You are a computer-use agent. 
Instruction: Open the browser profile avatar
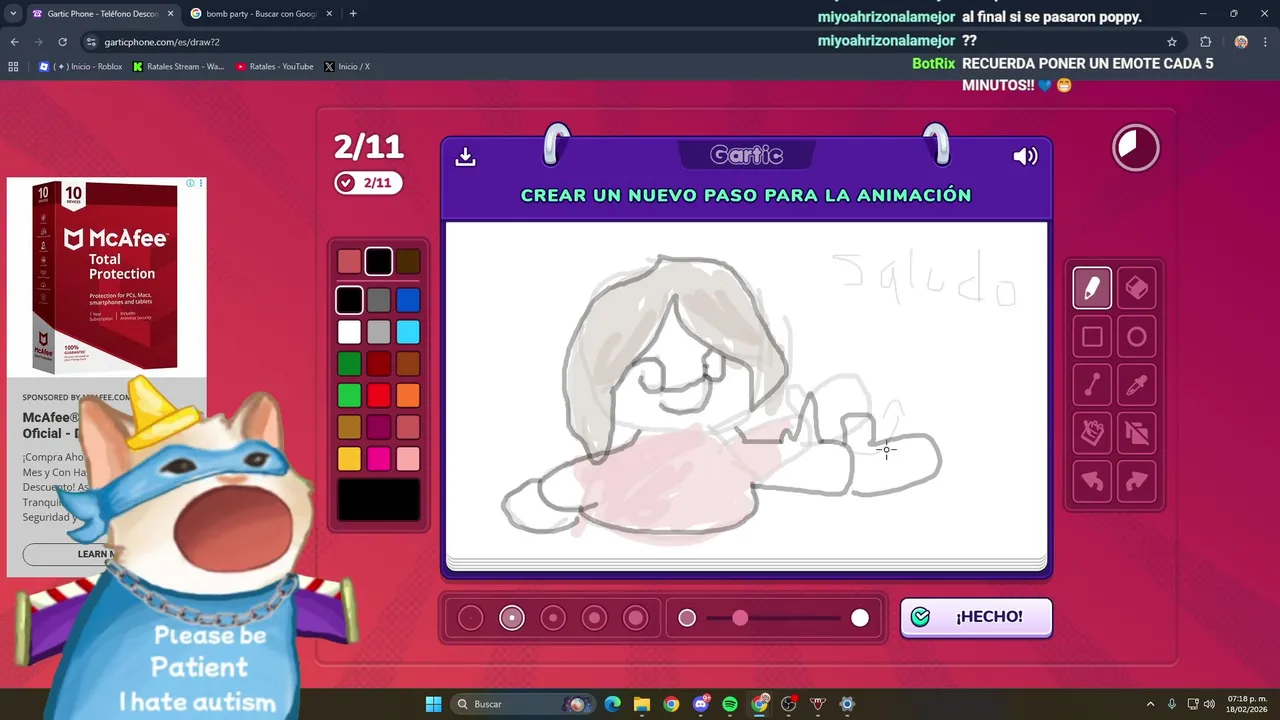coord(1241,42)
